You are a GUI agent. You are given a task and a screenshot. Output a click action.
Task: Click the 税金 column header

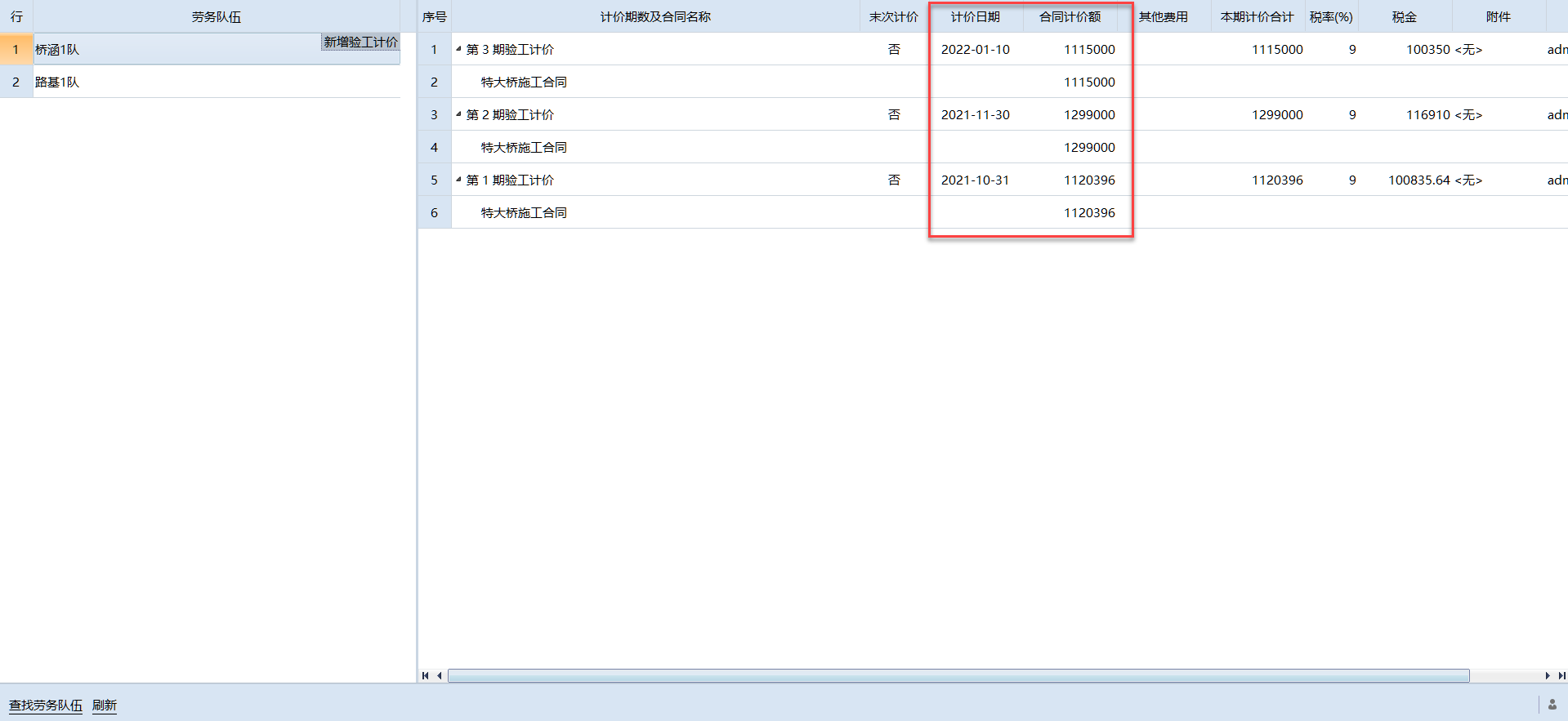pyautogui.click(x=1404, y=17)
